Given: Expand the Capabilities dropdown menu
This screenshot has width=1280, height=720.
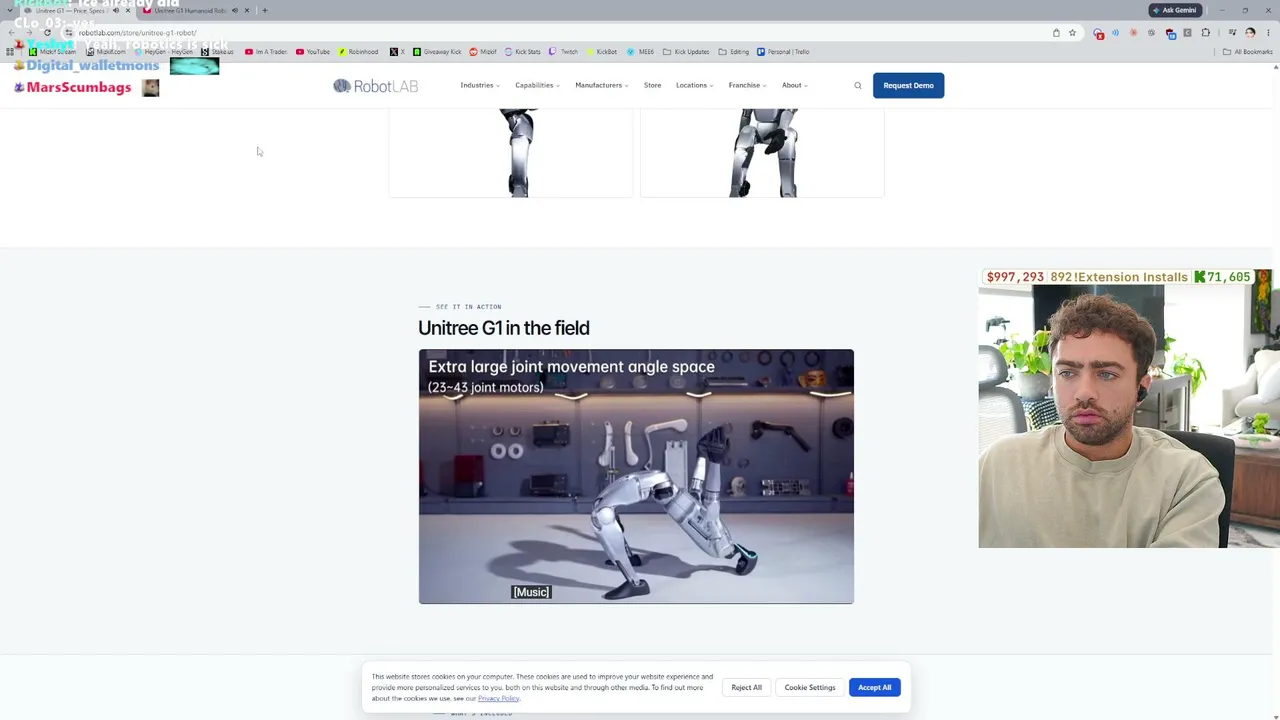Looking at the screenshot, I should (x=537, y=86).
